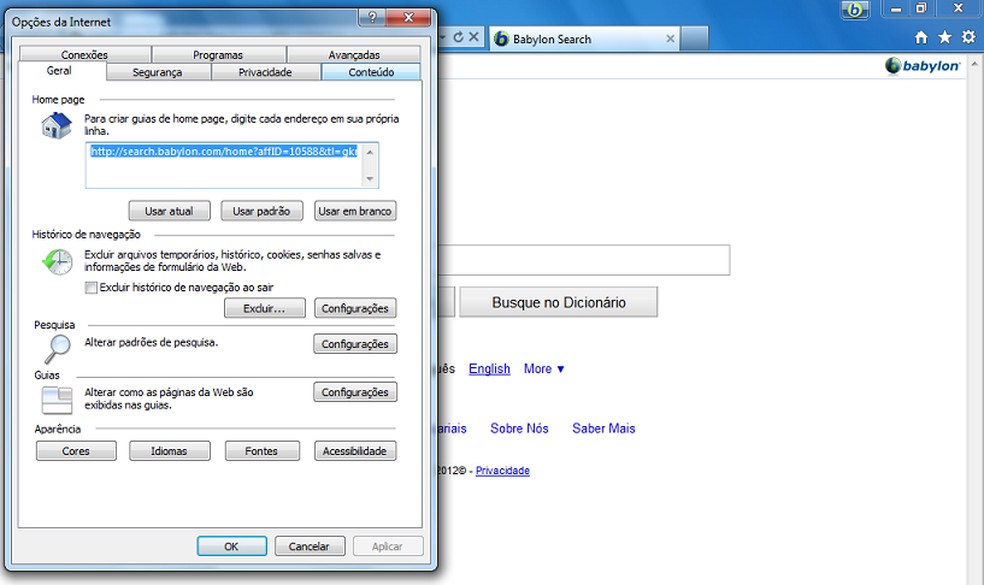Image resolution: width=984 pixels, height=585 pixels.
Task: Switch to the Programas tab
Action: 218,55
